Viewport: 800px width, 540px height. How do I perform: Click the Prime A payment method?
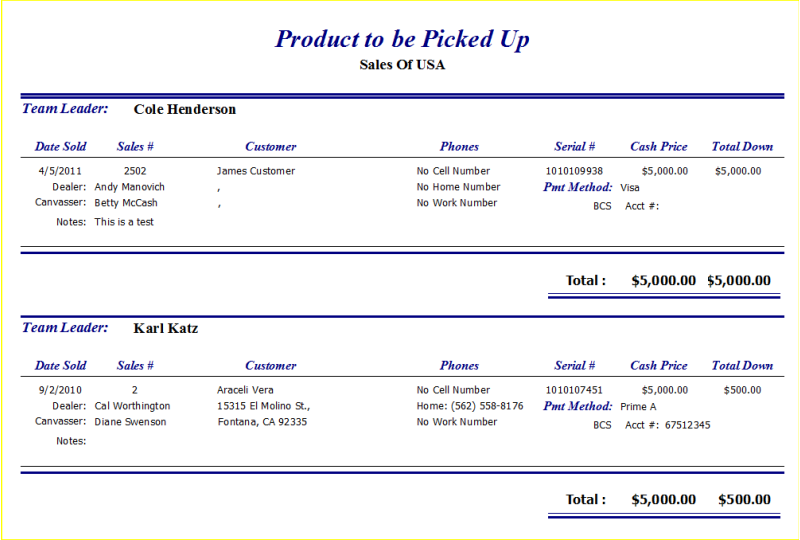coord(638,407)
